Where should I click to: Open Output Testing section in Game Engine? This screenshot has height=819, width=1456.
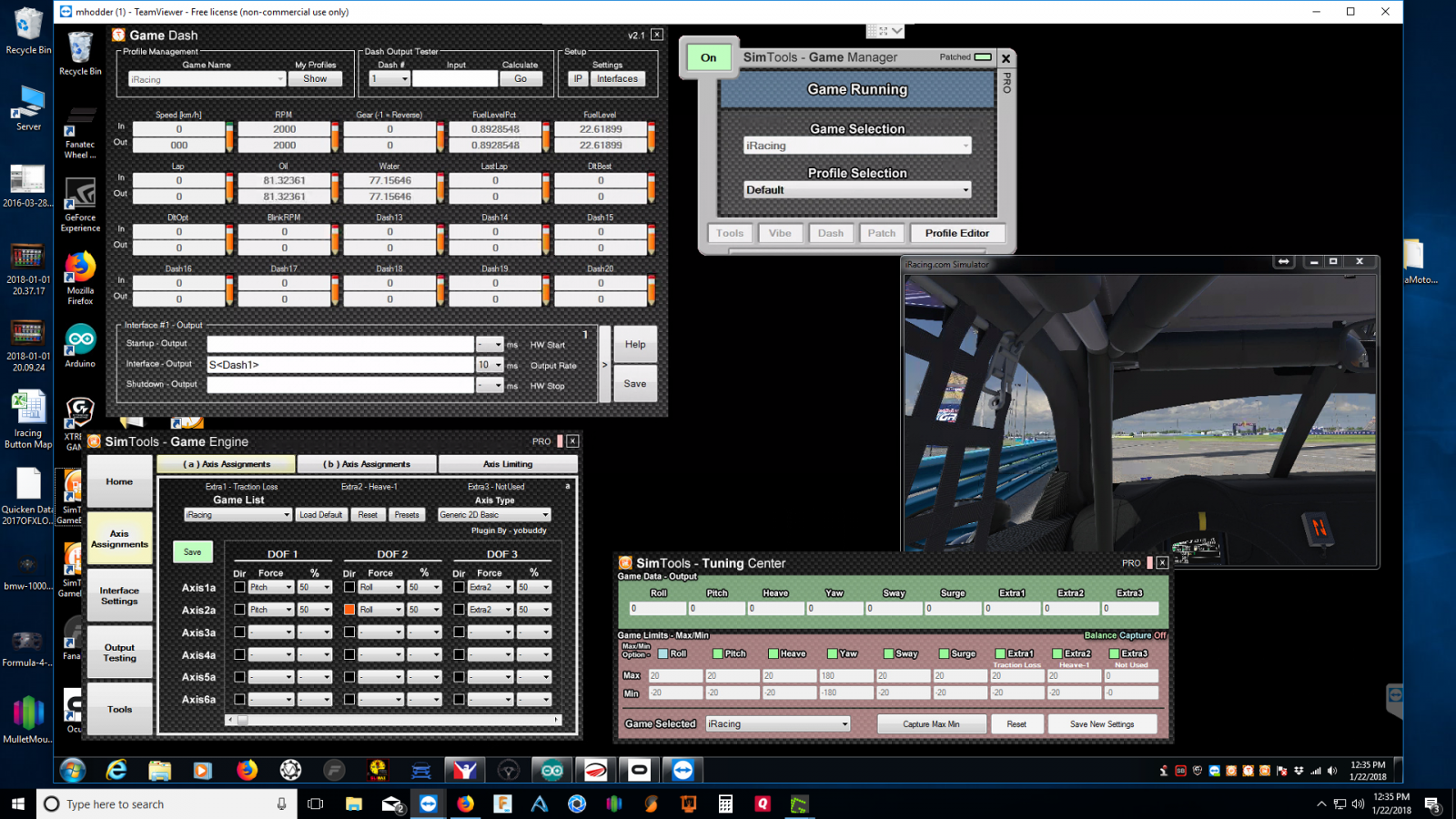click(x=119, y=652)
